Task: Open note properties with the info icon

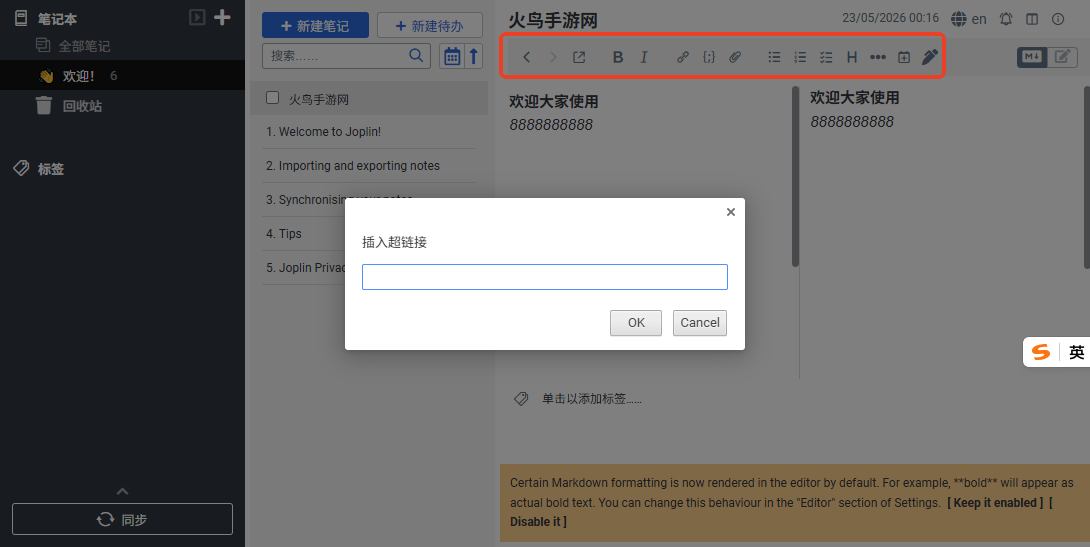Action: point(1058,19)
